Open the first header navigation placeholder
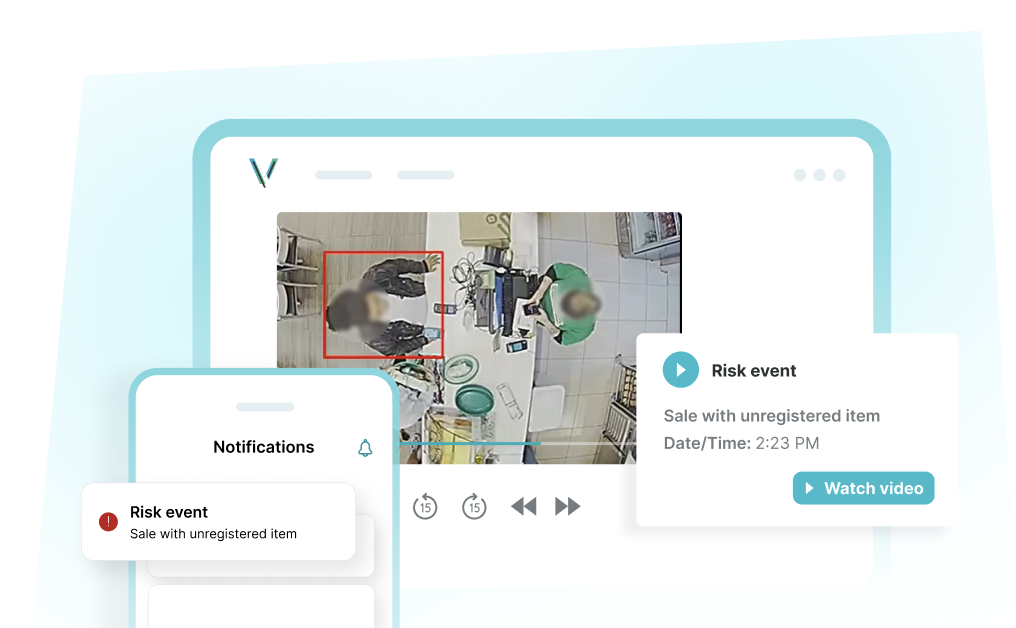1016x628 pixels. (343, 175)
